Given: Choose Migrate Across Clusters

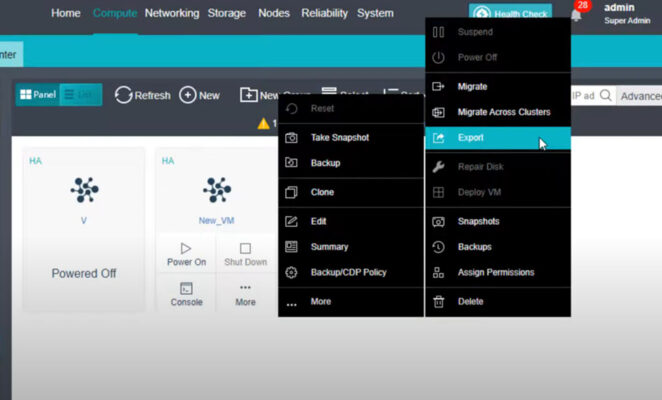Looking at the screenshot, I should (498, 112).
